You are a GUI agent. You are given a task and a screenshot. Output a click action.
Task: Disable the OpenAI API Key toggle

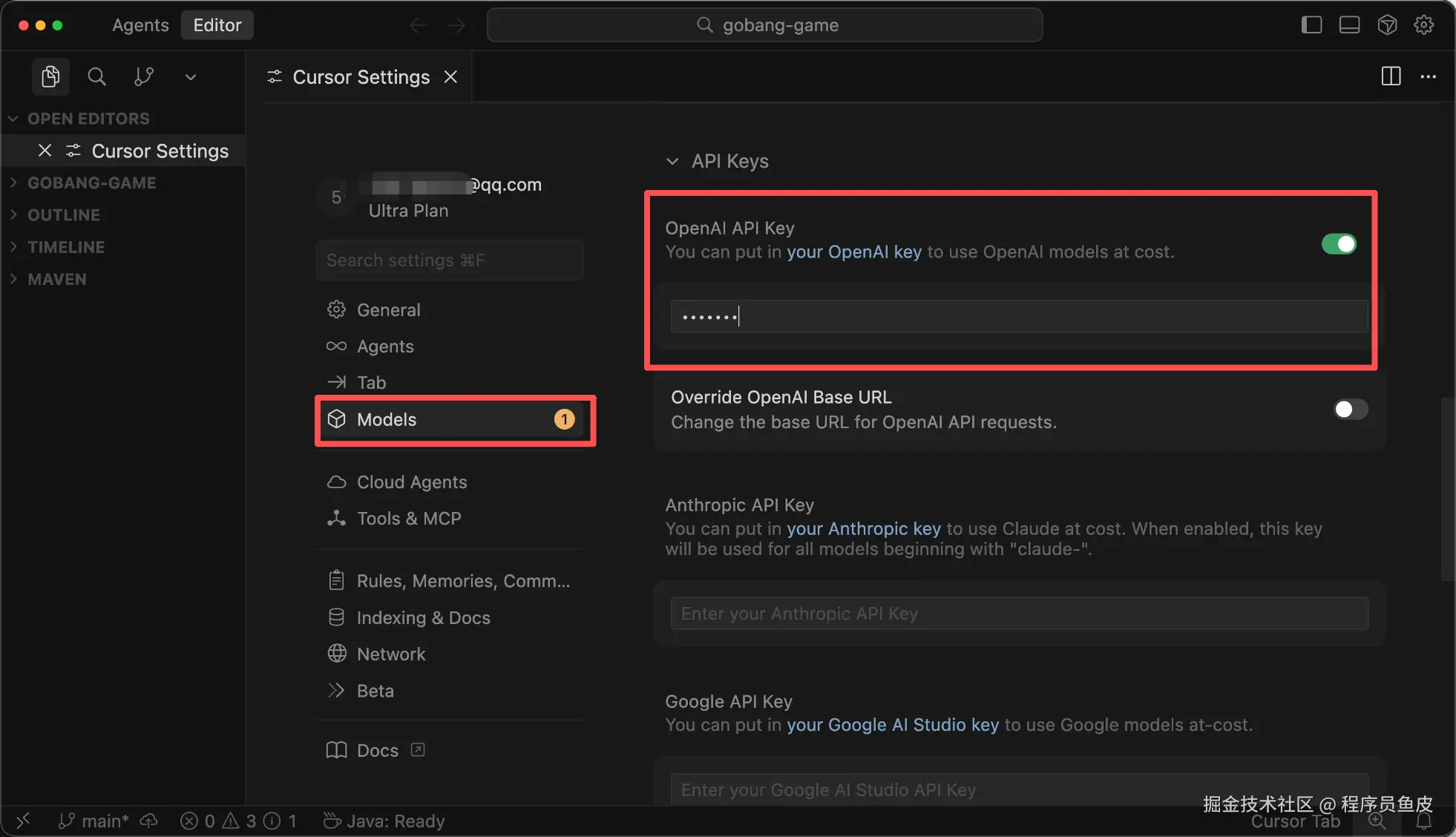point(1339,244)
